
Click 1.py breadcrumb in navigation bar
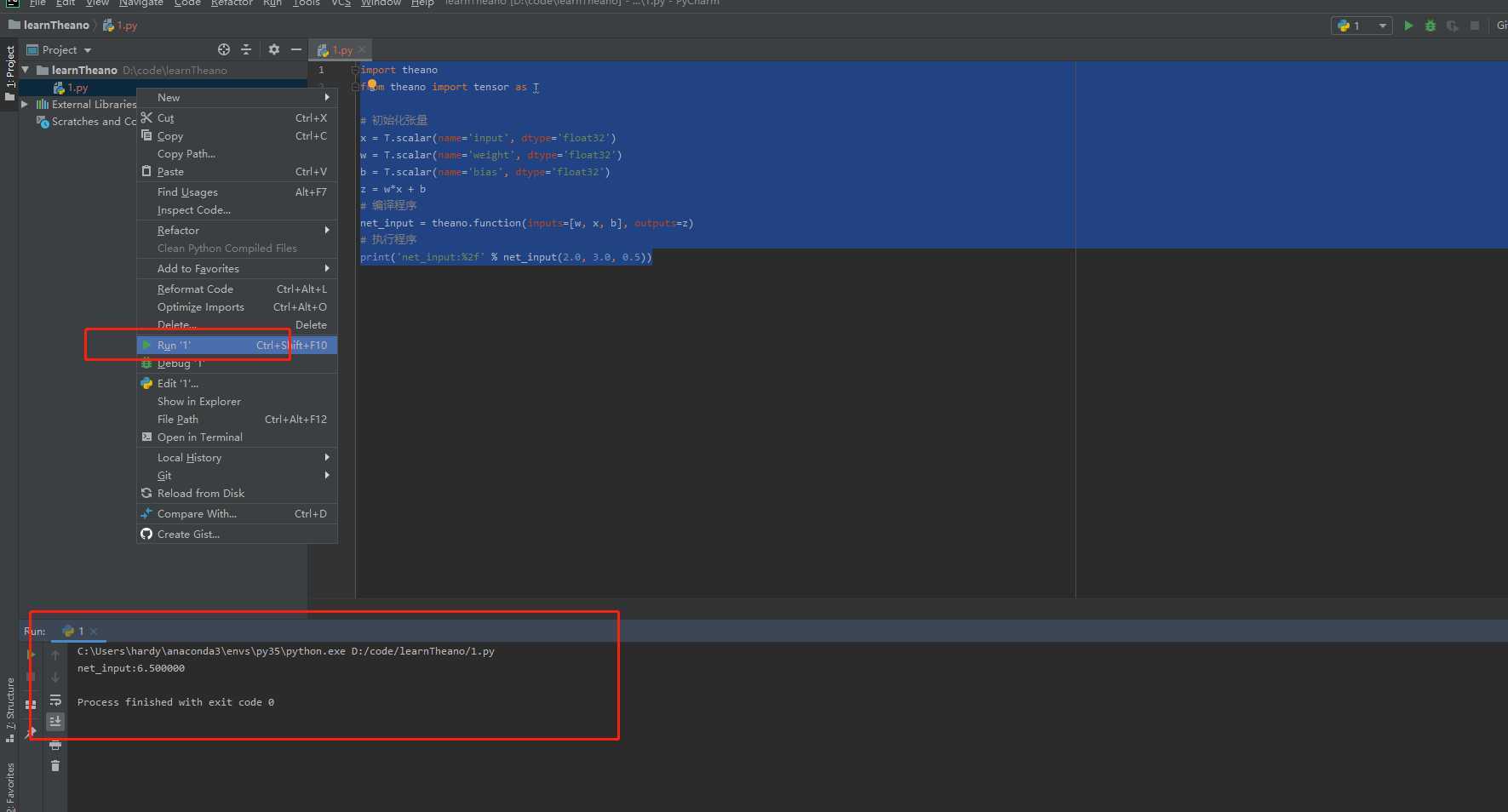pos(121,26)
